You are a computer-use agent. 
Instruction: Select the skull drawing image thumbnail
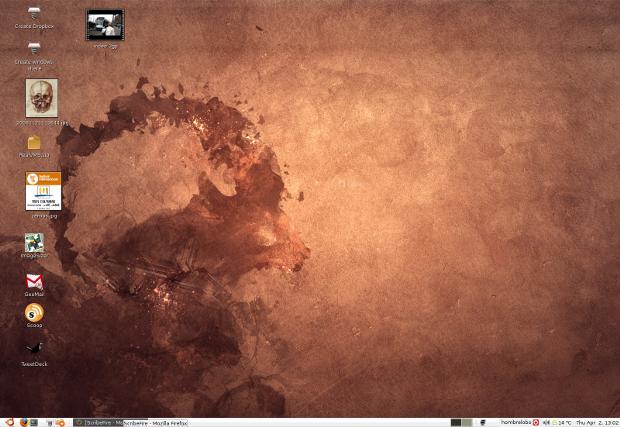tap(42, 98)
